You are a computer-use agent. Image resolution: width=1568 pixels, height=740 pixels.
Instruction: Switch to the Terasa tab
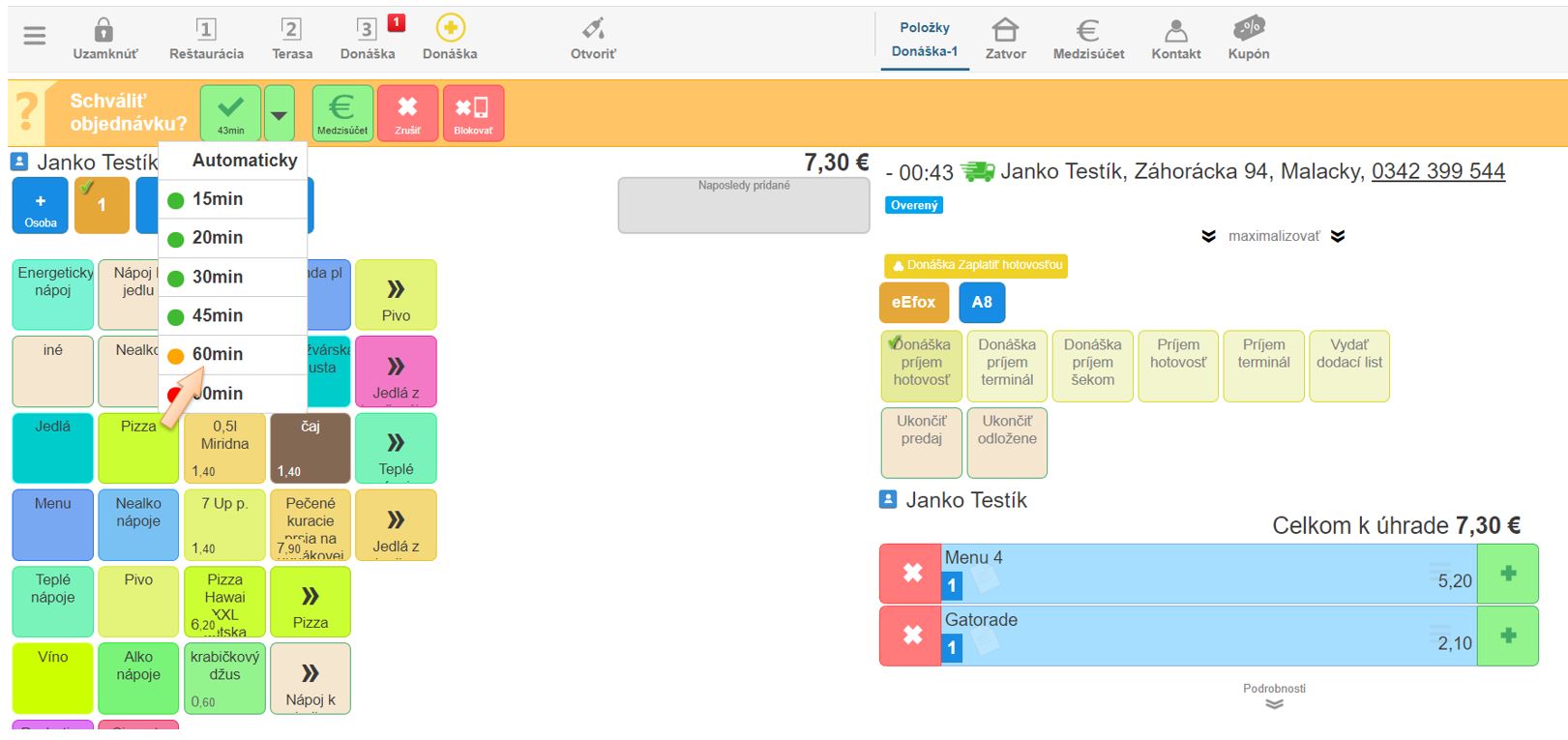[x=291, y=39]
